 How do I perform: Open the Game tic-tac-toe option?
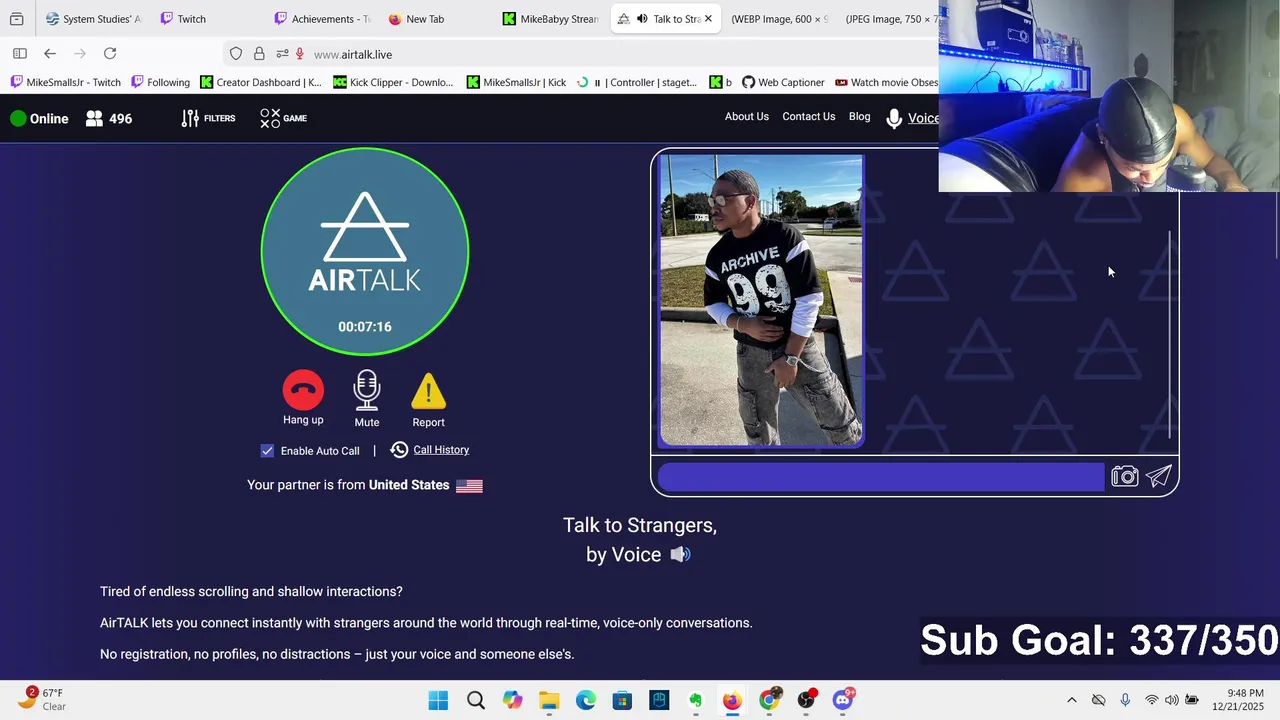[283, 118]
